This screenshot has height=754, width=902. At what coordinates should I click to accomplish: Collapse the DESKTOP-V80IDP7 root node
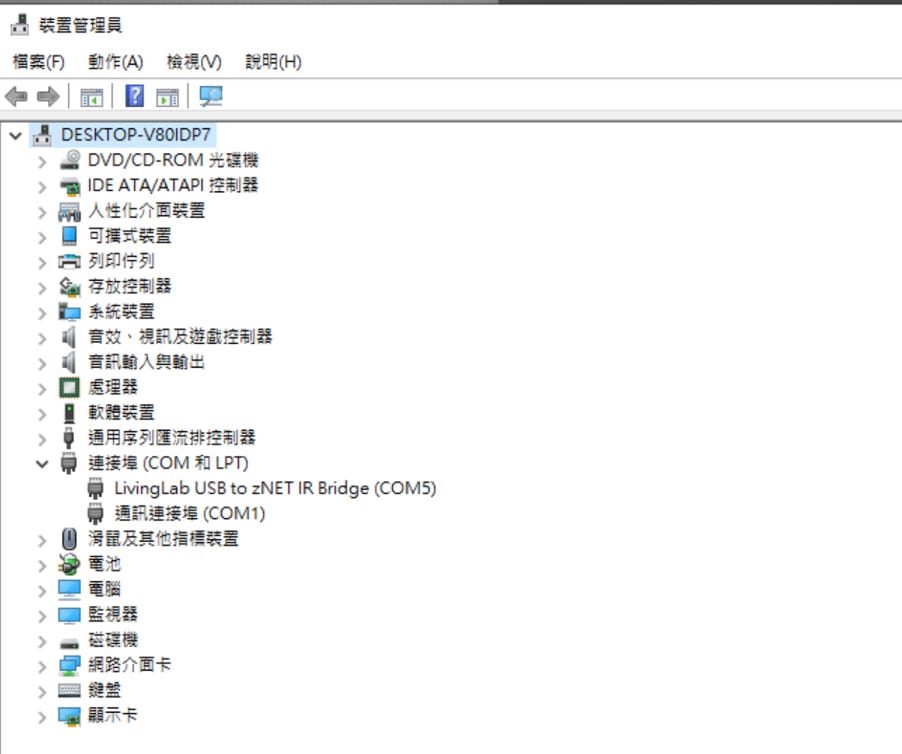(16, 136)
